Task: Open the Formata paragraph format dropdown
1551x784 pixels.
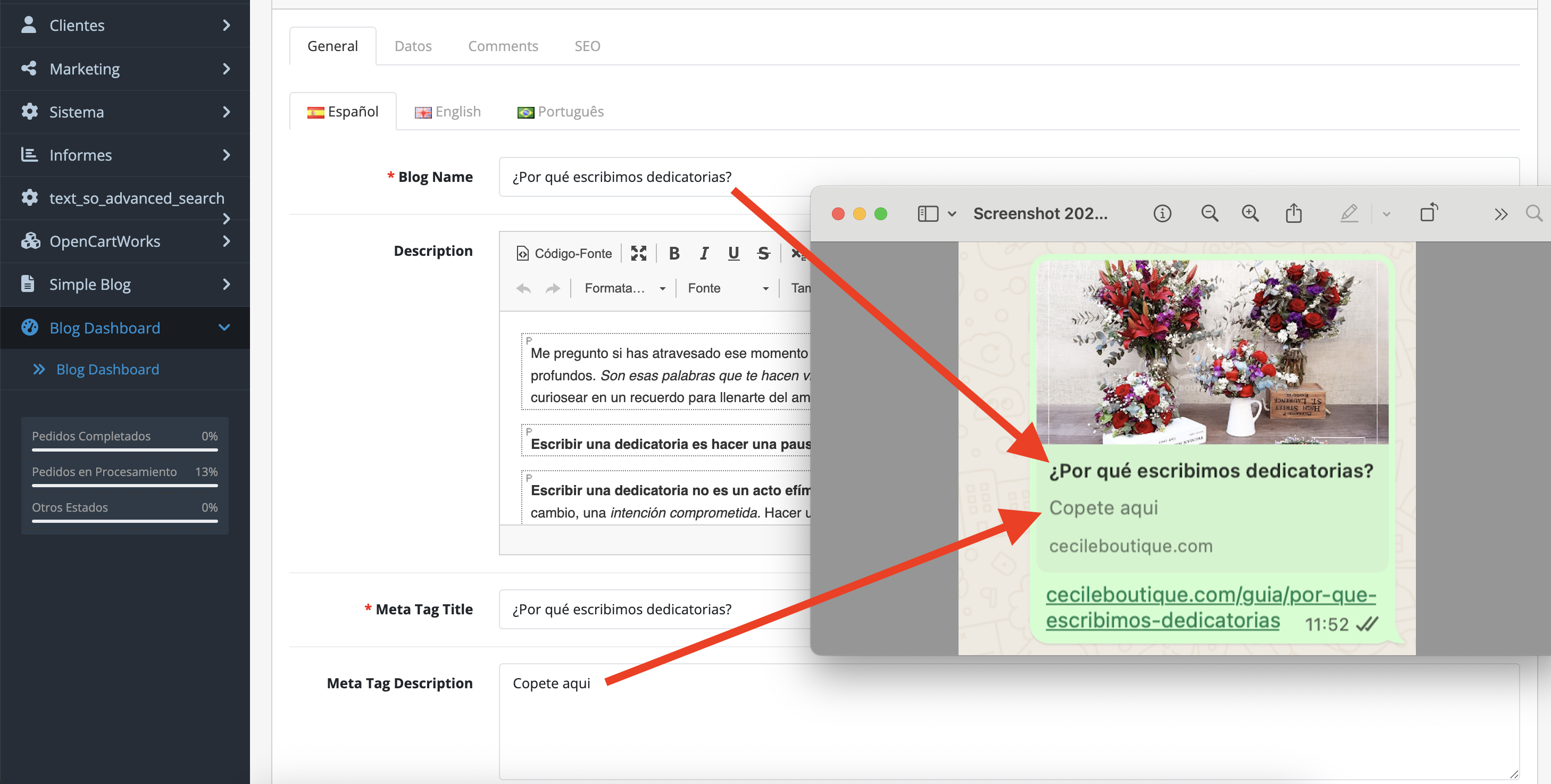Action: (x=624, y=288)
